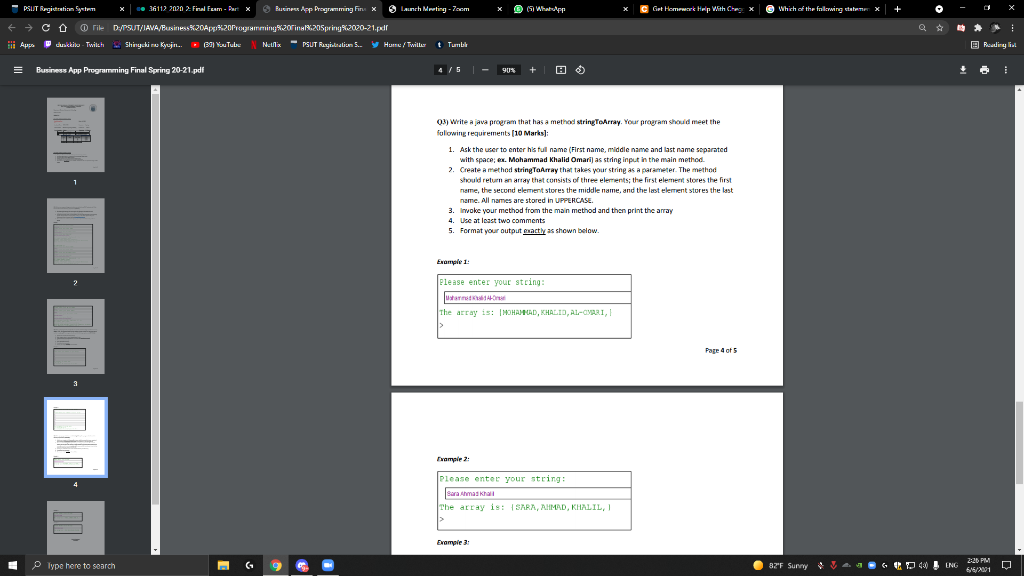Open the print dialog for the PDF
The width and height of the screenshot is (1024, 576).
[x=983, y=70]
